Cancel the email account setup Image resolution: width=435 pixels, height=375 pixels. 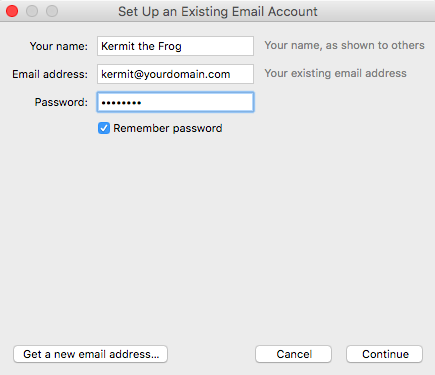coord(293,354)
